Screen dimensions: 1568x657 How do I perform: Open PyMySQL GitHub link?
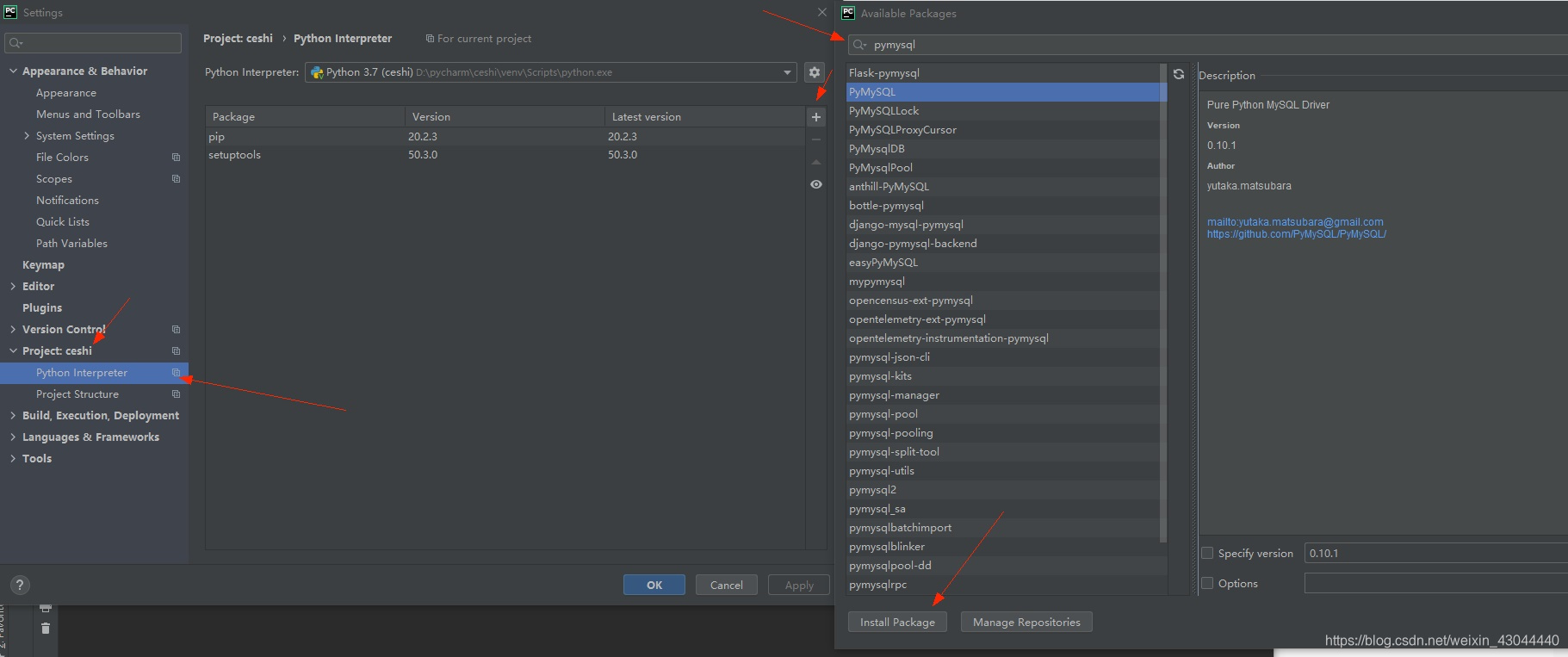1296,234
